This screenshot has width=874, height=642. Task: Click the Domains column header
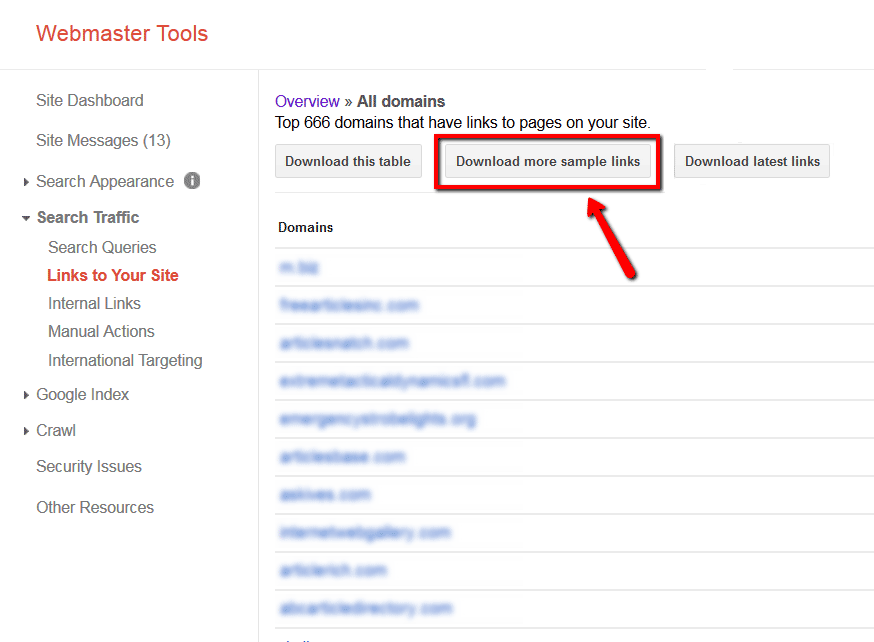(305, 227)
